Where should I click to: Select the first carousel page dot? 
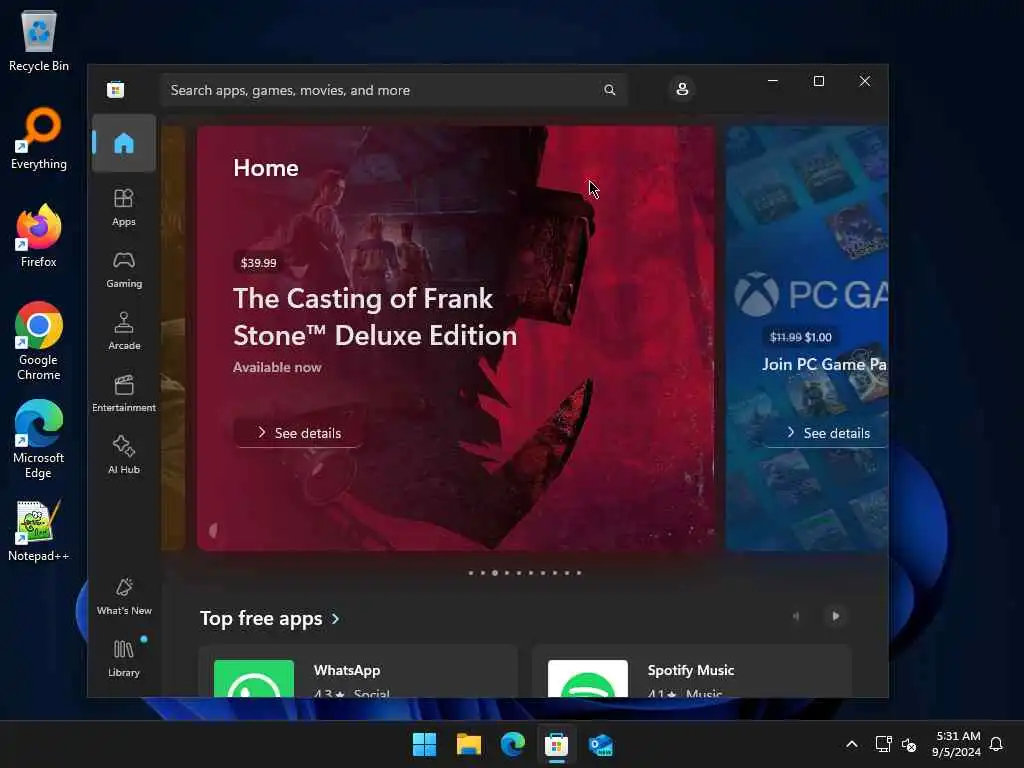(471, 573)
